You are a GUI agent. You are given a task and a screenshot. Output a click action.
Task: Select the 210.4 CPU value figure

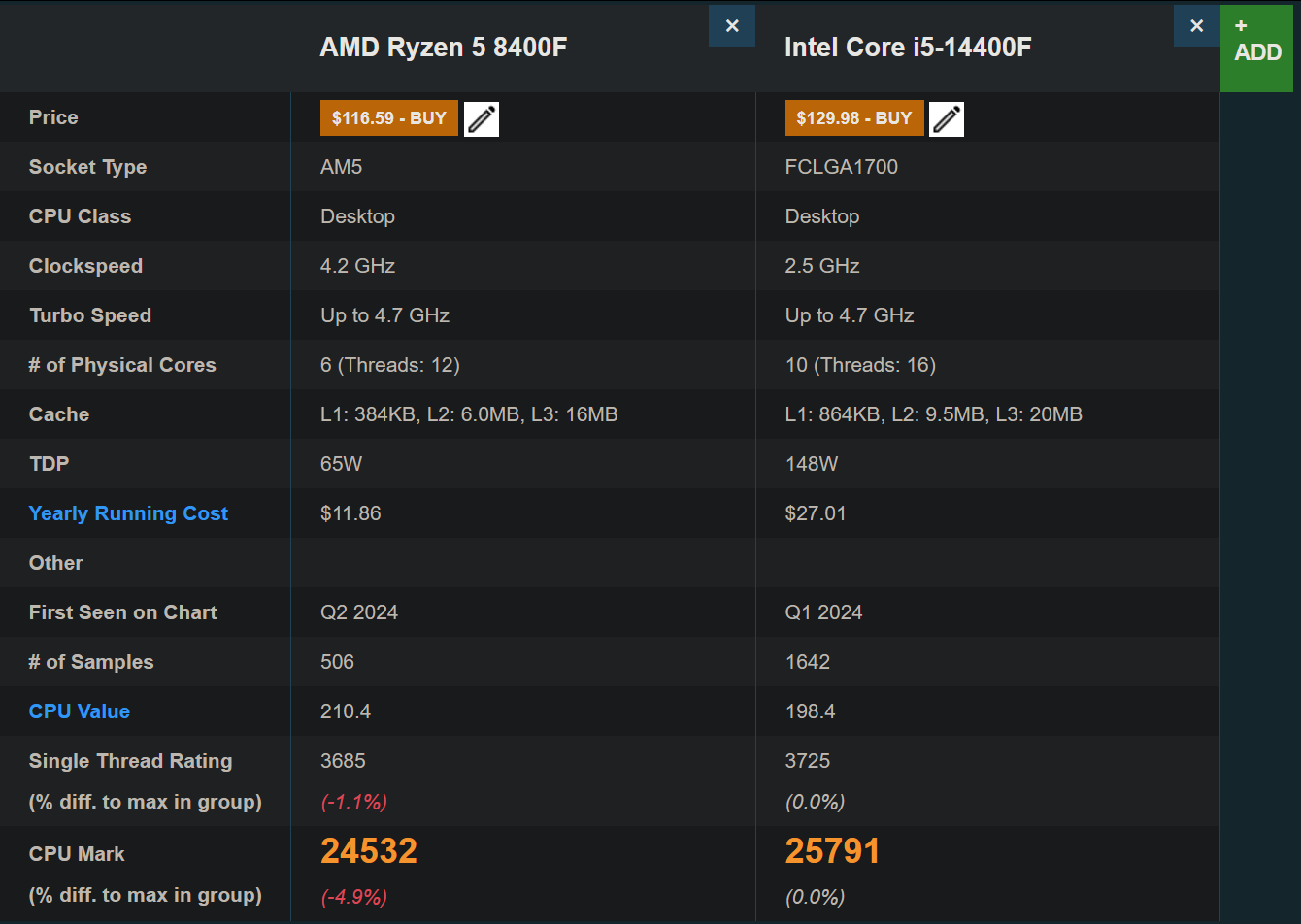tap(346, 711)
